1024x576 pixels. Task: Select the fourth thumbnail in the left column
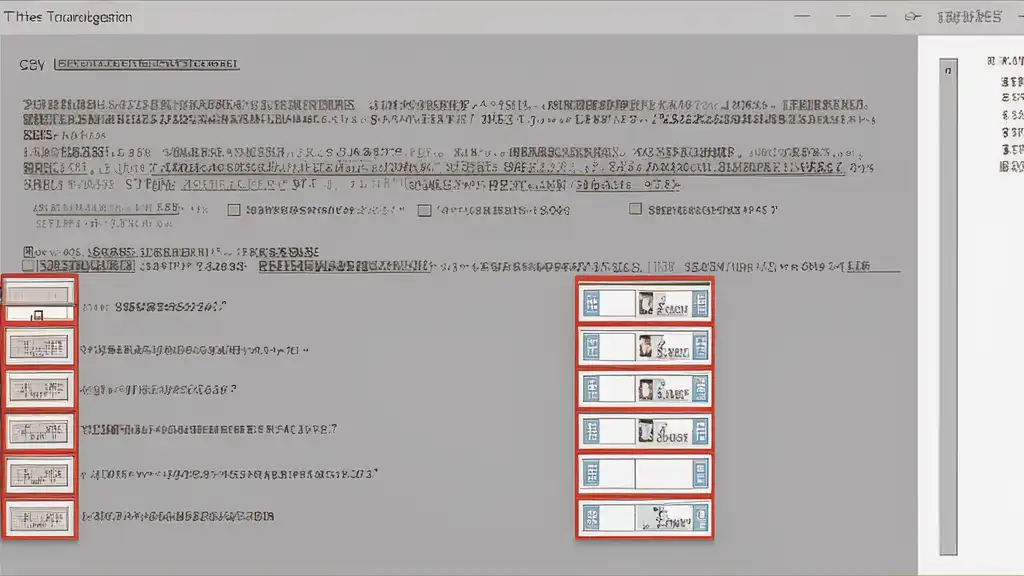pyautogui.click(x=39, y=432)
